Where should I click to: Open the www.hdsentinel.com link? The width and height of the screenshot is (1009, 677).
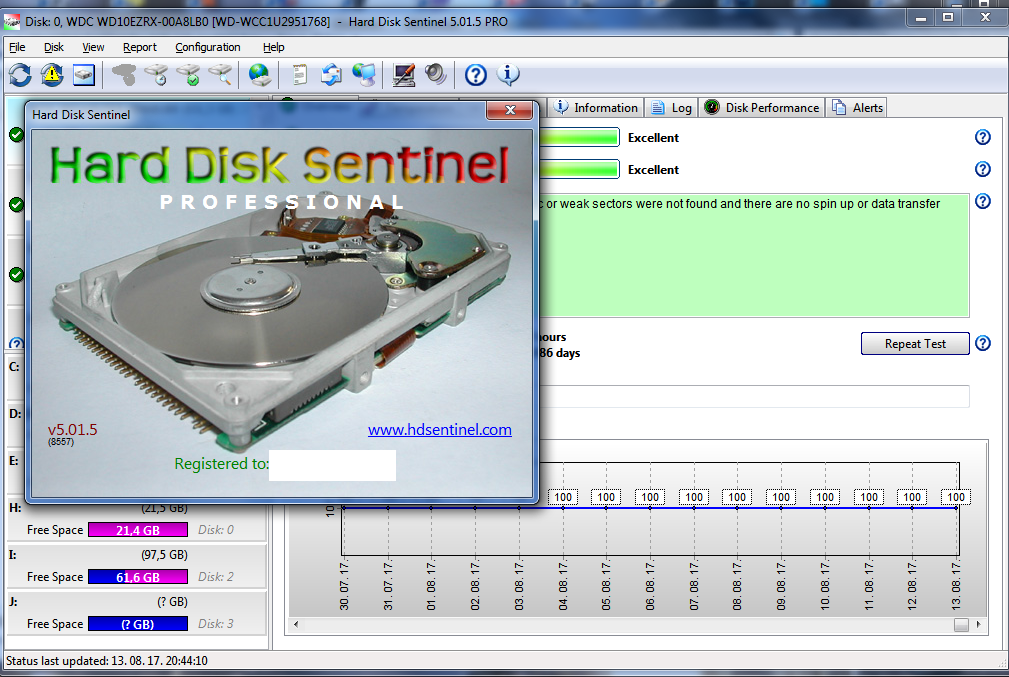(440, 429)
